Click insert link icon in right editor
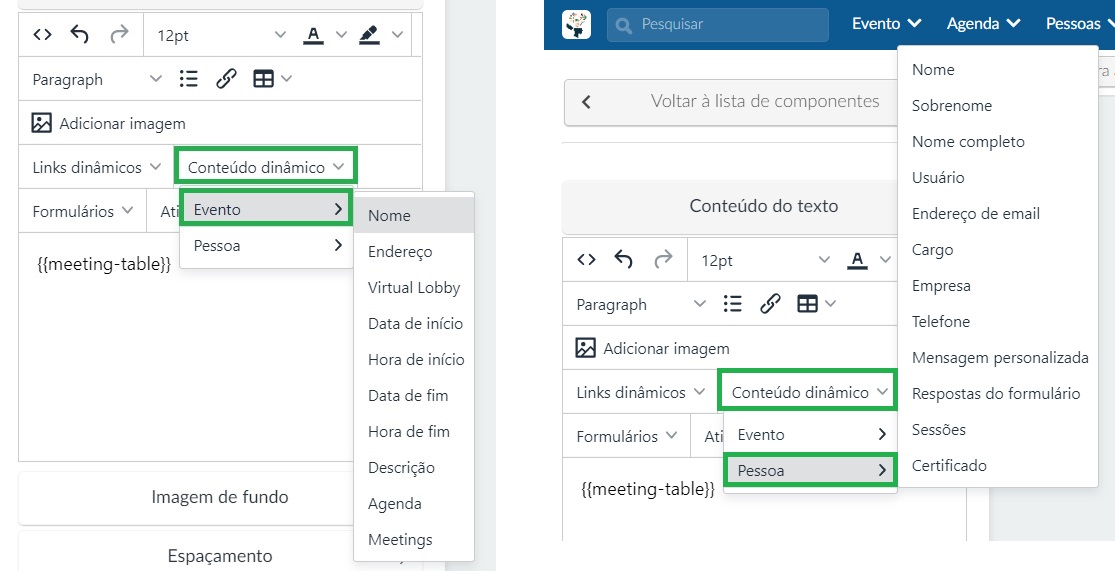 click(x=770, y=304)
